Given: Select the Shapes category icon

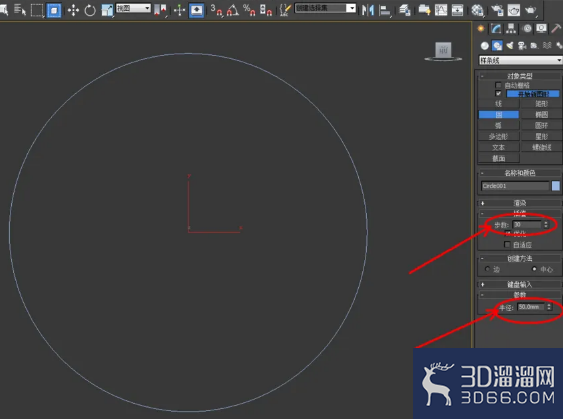Looking at the screenshot, I should pos(497,46).
